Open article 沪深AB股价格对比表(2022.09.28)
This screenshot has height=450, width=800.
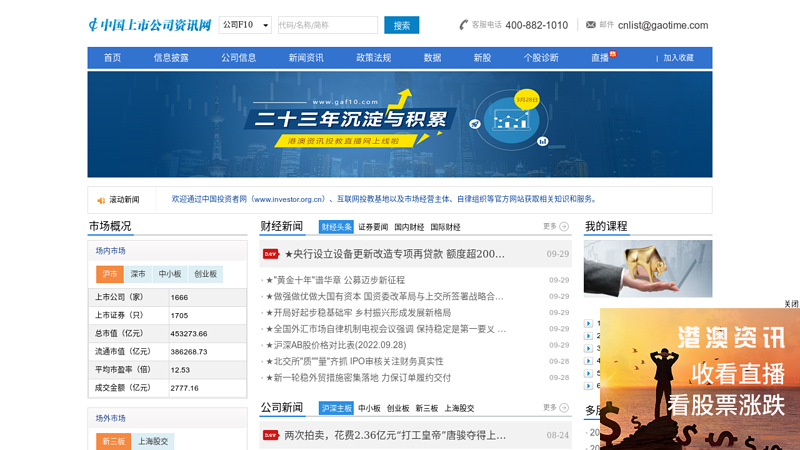point(336,345)
